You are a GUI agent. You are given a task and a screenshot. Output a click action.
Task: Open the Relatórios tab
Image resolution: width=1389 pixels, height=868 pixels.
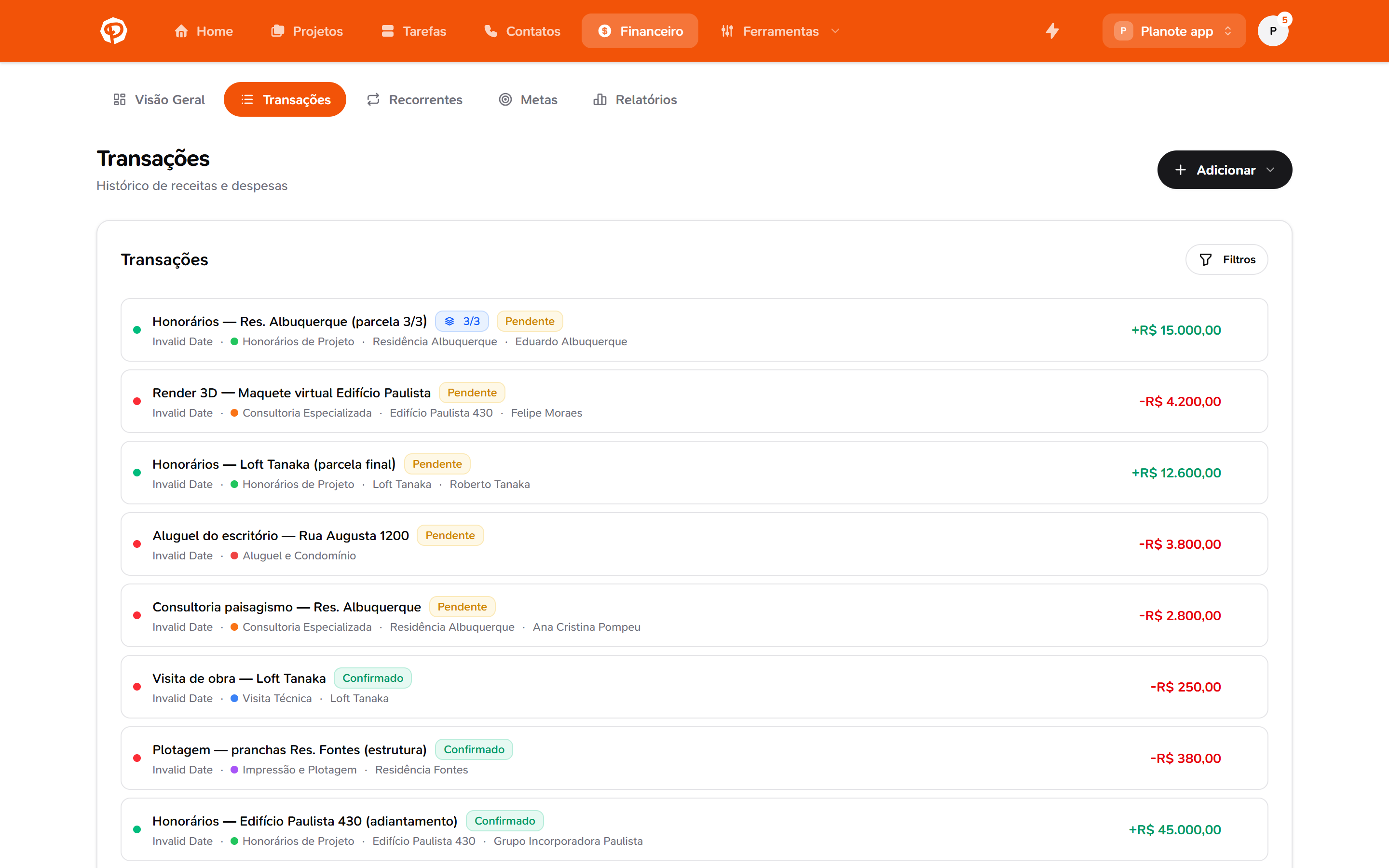click(635, 99)
